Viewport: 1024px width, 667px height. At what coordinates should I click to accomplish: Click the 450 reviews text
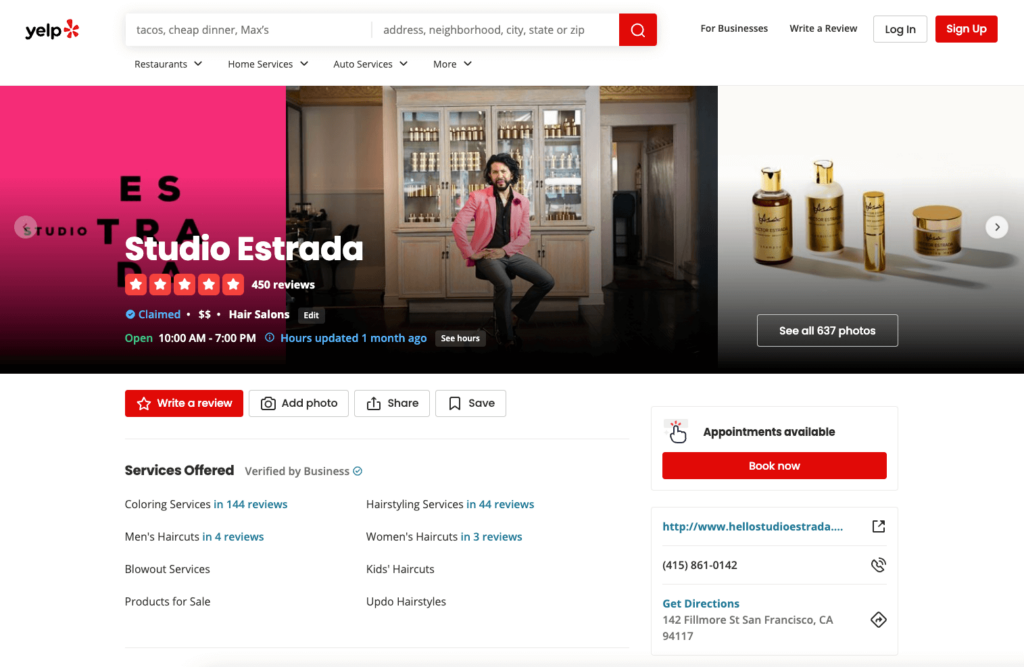[283, 285]
